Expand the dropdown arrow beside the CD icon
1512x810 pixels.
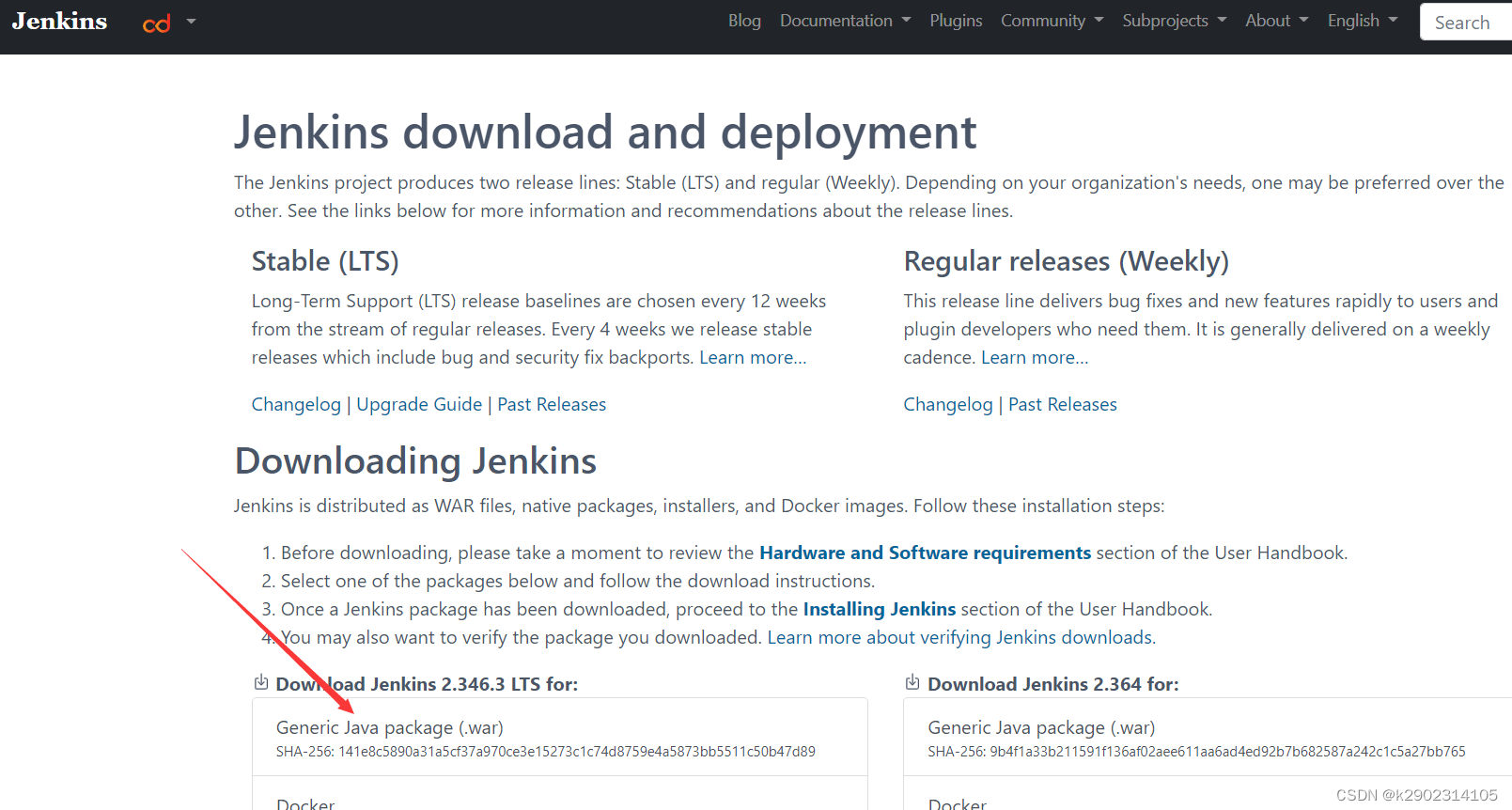point(191,21)
